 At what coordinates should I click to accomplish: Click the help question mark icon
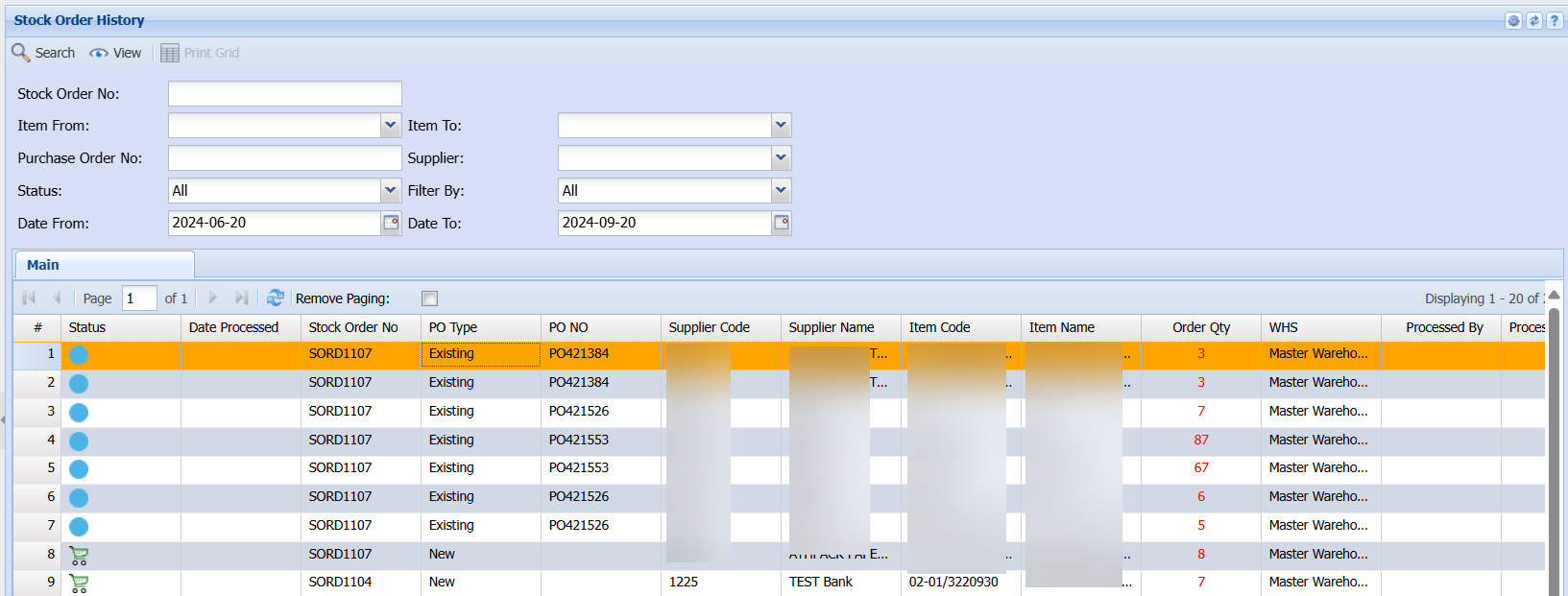(x=1555, y=20)
